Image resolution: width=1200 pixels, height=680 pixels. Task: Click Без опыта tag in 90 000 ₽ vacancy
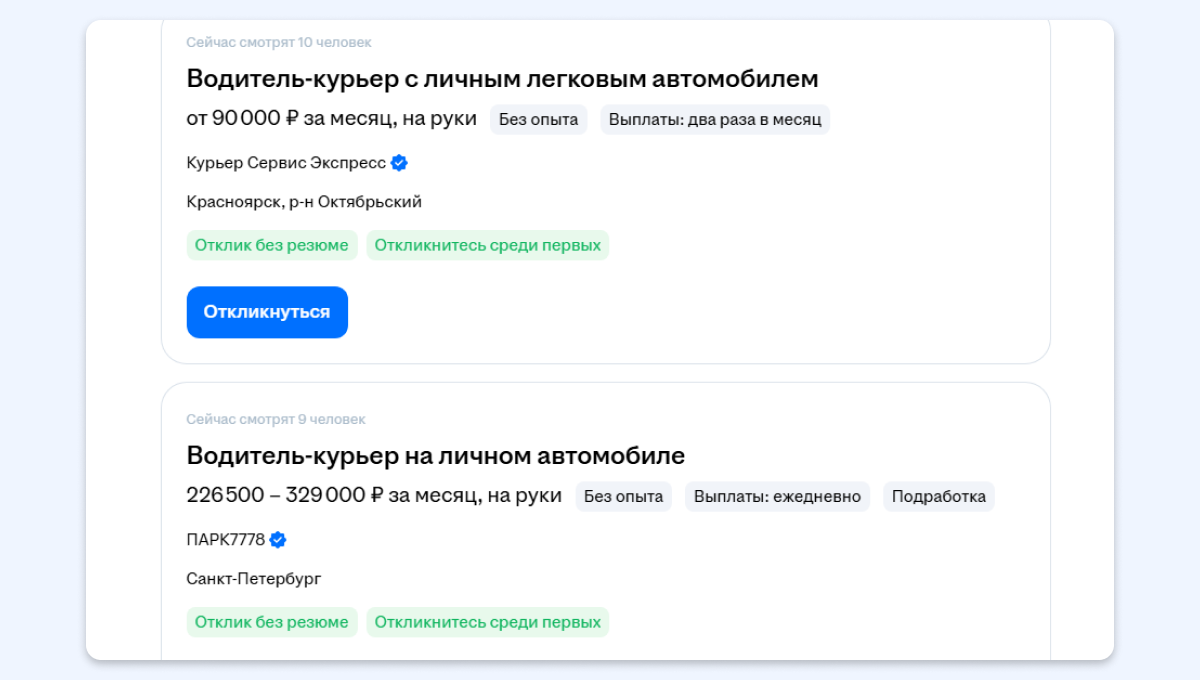[x=538, y=120]
